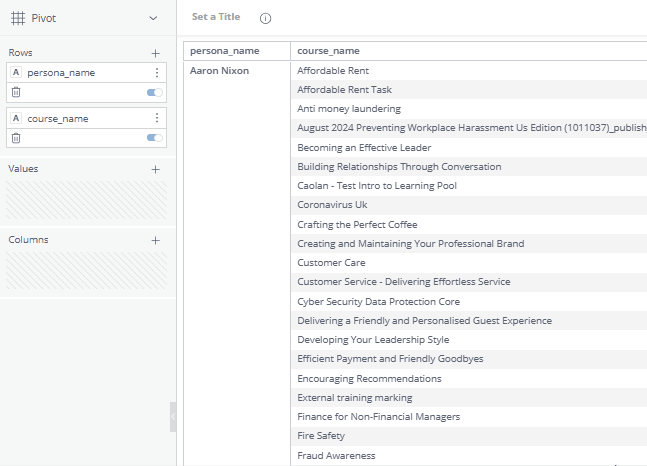Click the Columns drop area
This screenshot has height=466, width=647.
86,271
